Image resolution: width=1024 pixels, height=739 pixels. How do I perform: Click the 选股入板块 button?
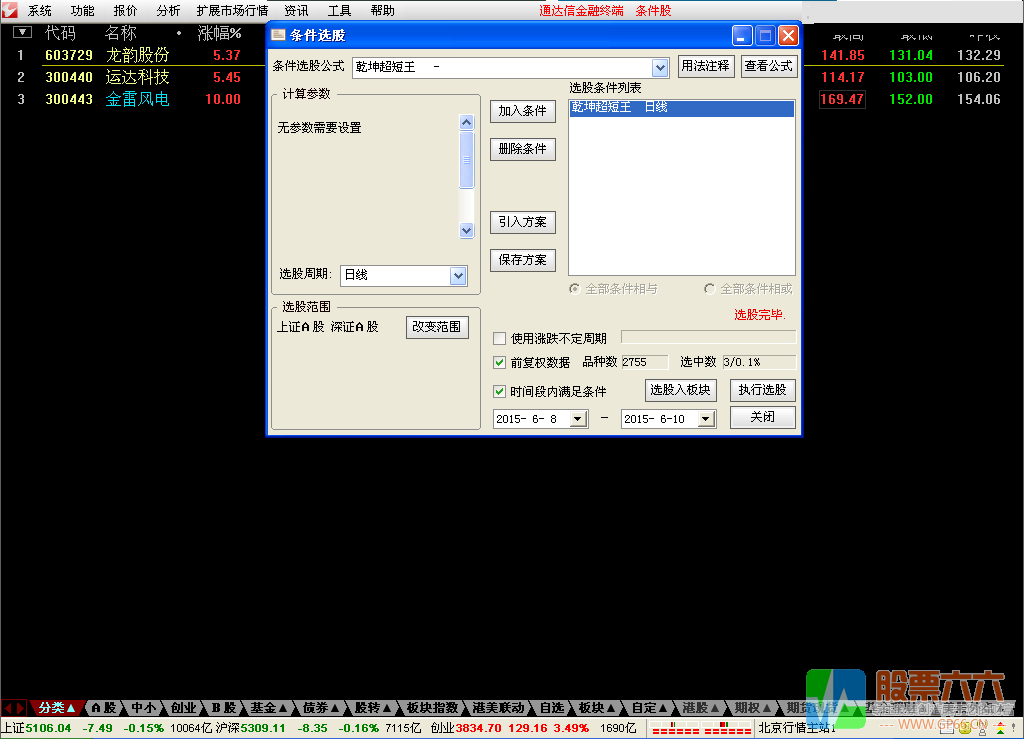tap(680, 390)
